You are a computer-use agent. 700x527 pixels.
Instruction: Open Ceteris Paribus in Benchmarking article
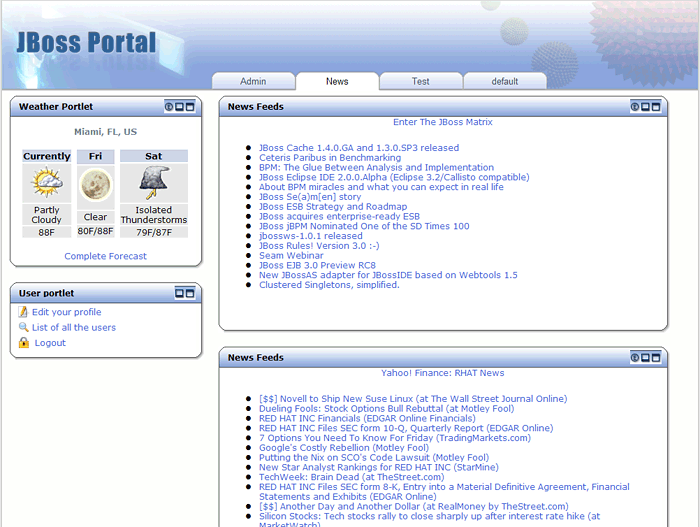click(330, 158)
